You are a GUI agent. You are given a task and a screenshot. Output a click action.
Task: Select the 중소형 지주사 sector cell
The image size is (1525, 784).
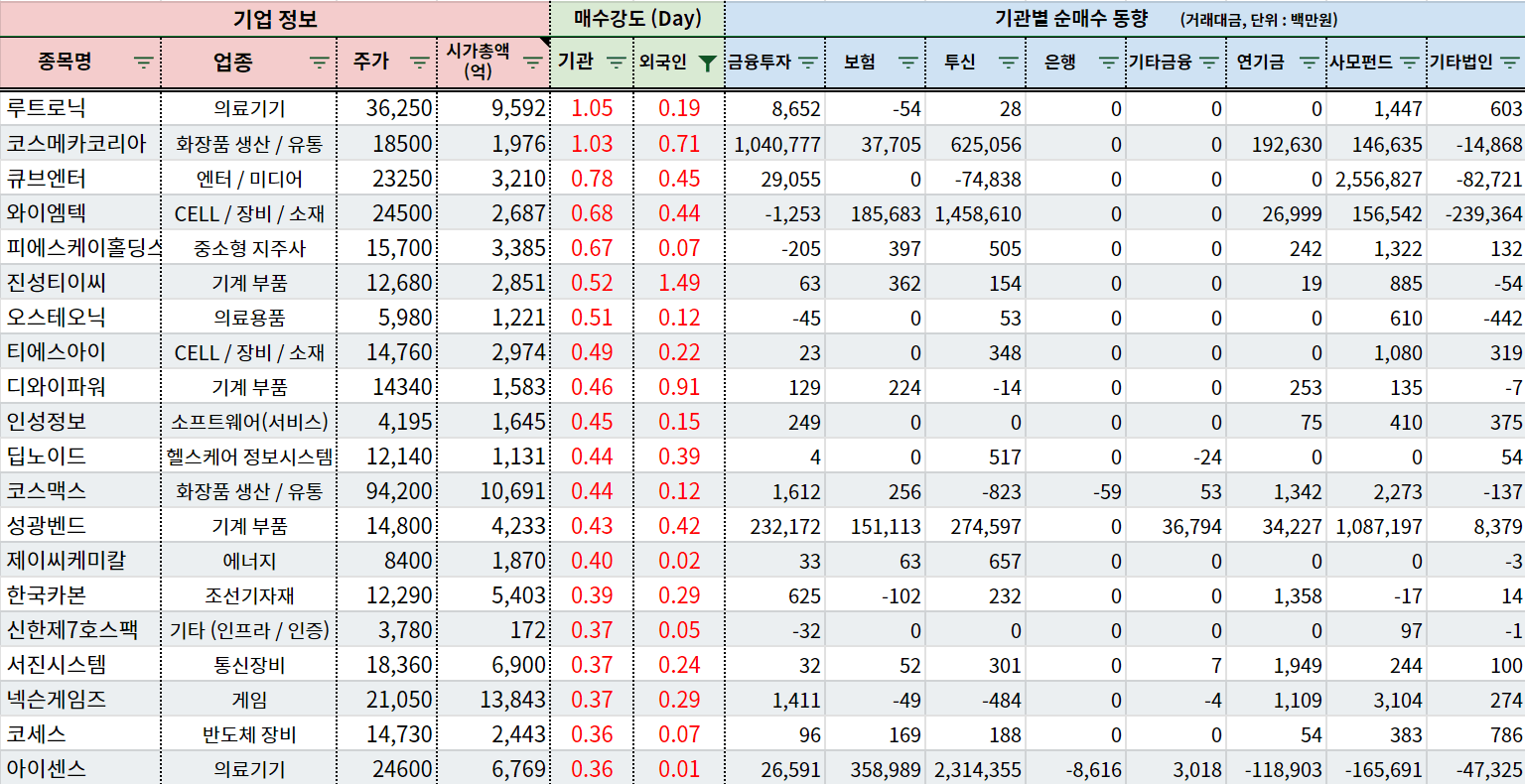pyautogui.click(x=249, y=248)
